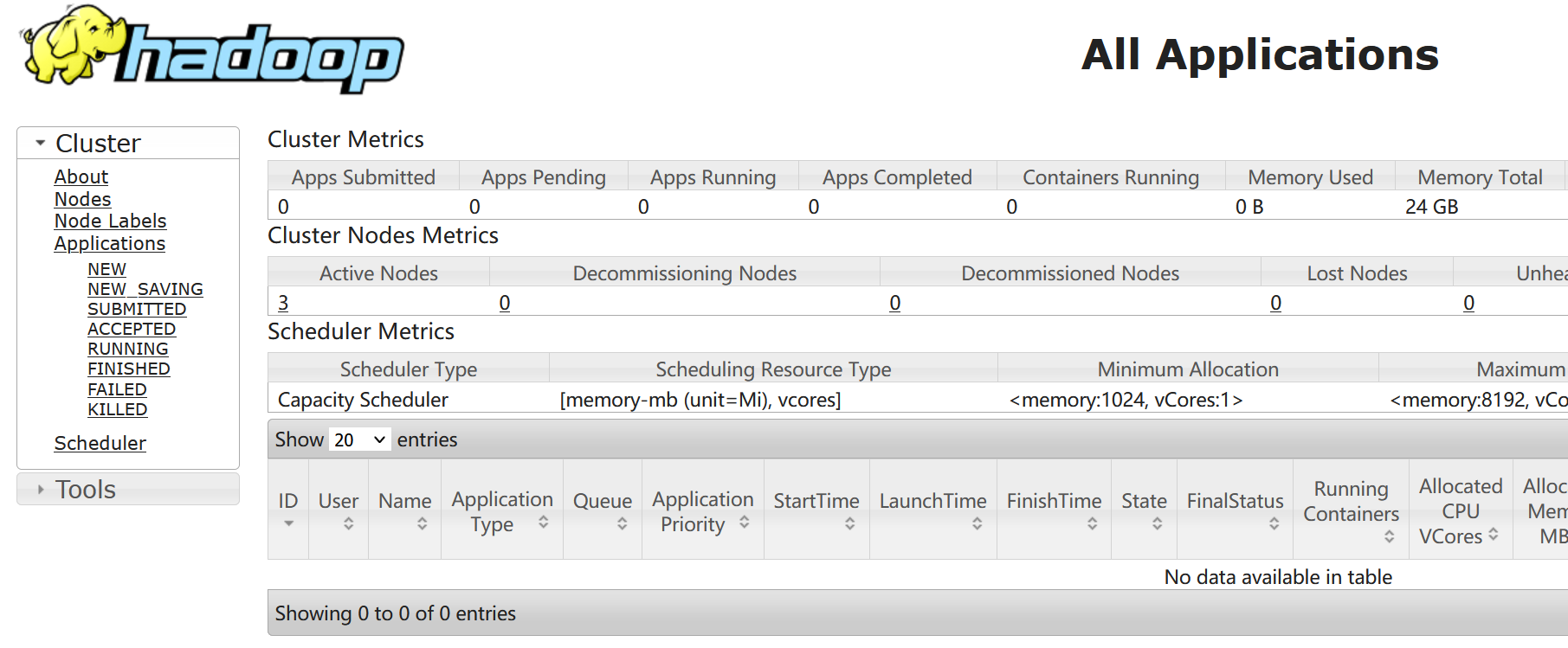Open the Show entries count dropdown

point(359,439)
